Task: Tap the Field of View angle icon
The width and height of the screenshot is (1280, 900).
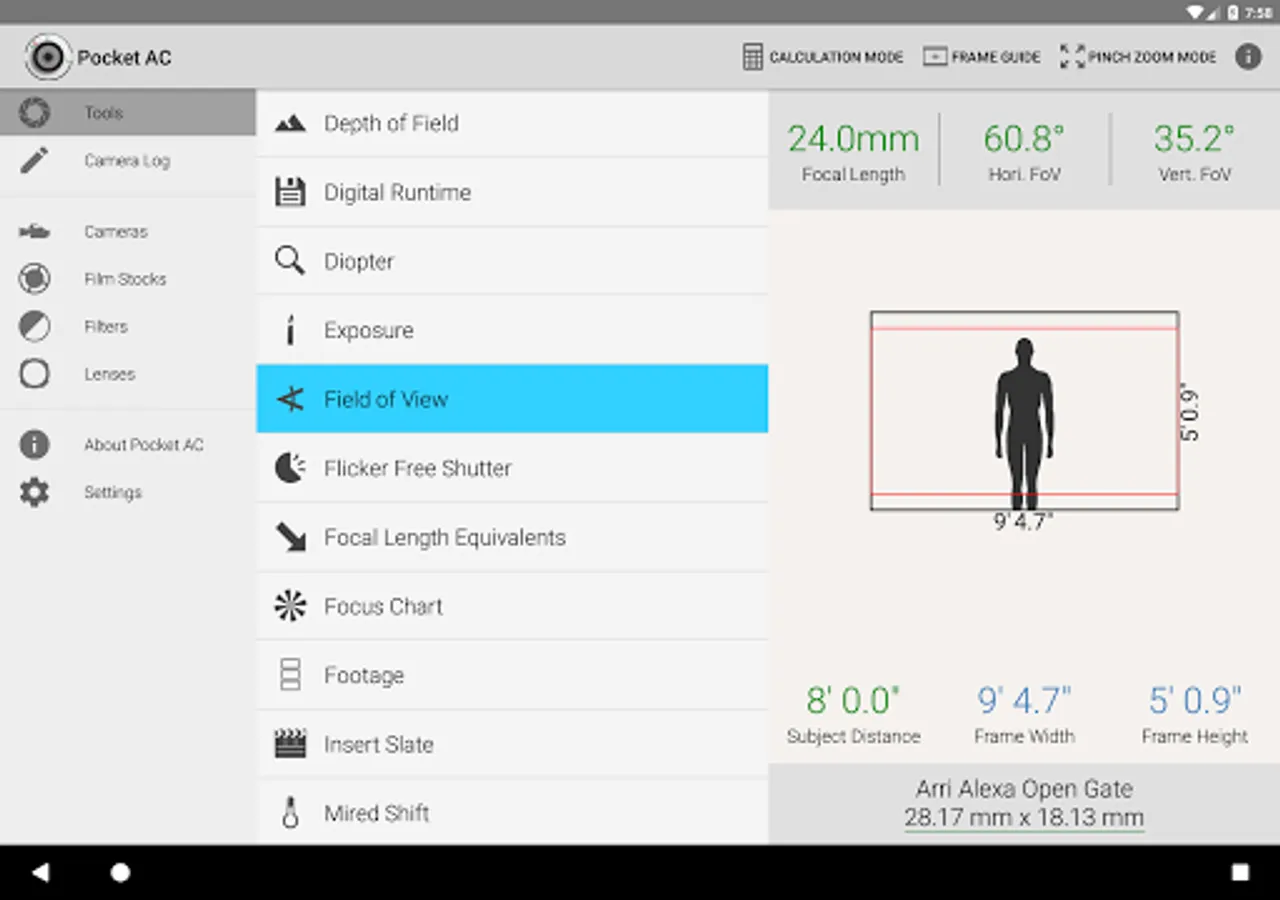Action: 290,399
